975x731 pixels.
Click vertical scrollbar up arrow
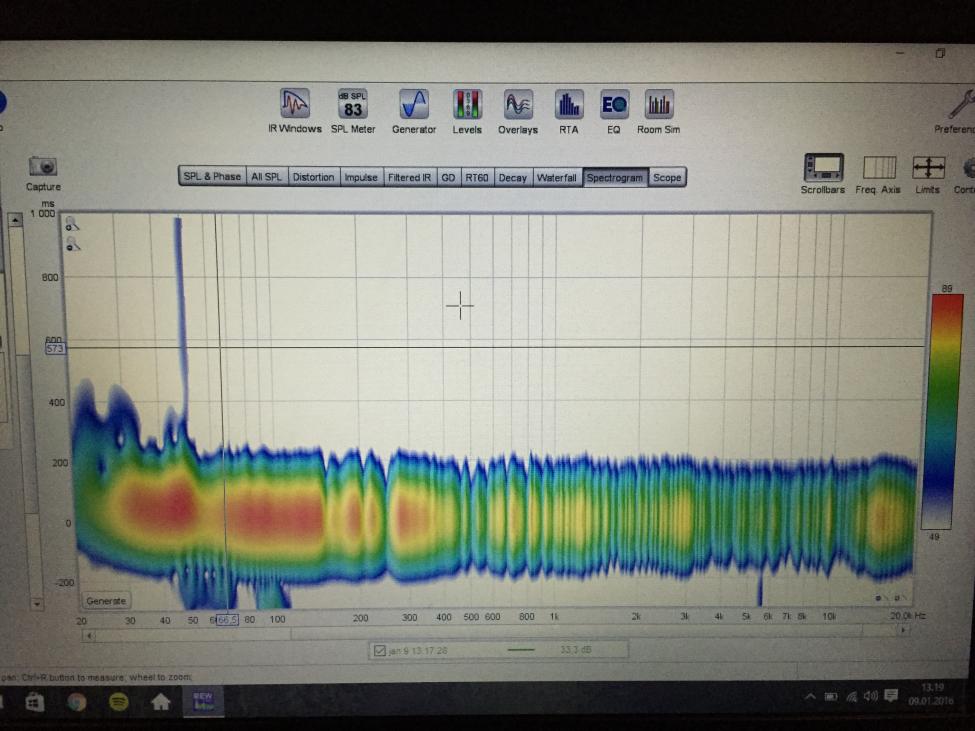(16, 219)
